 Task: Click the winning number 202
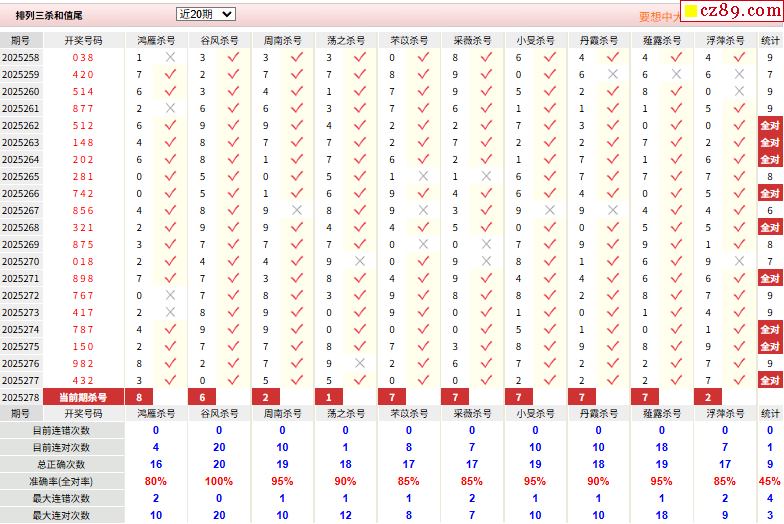pyautogui.click(x=83, y=160)
